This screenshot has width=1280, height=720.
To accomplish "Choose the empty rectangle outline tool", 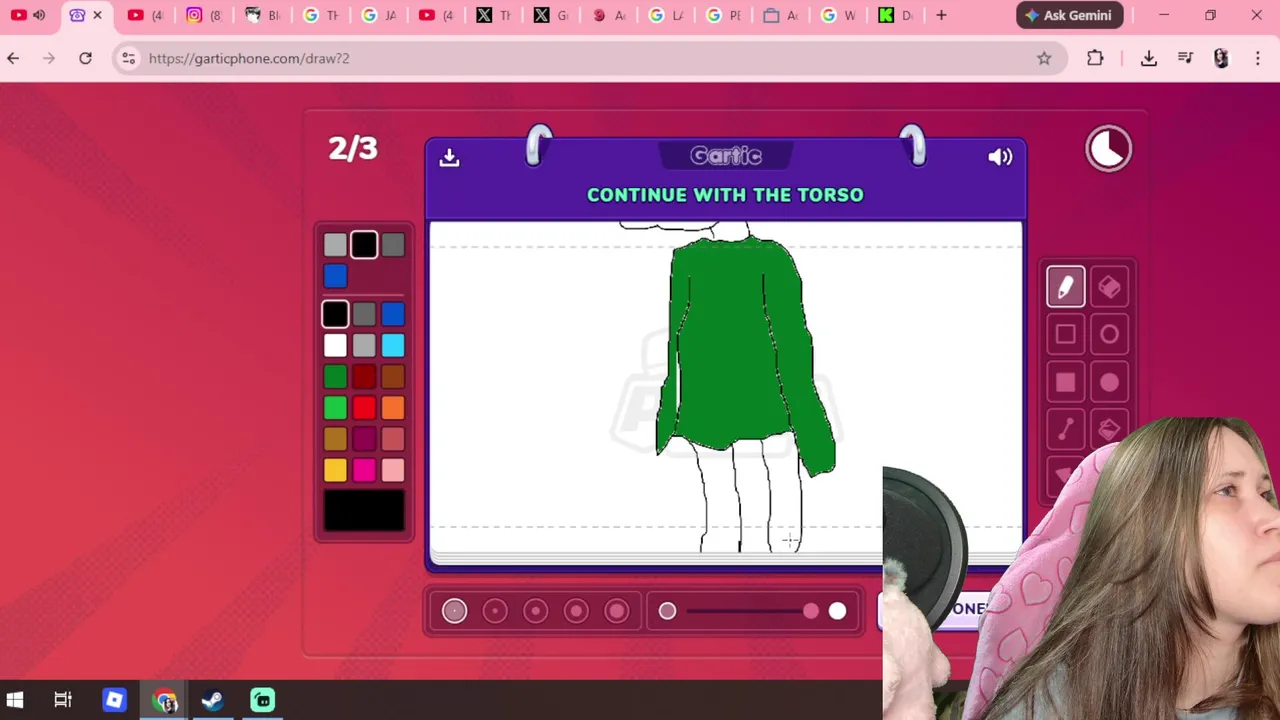I will point(1065,335).
